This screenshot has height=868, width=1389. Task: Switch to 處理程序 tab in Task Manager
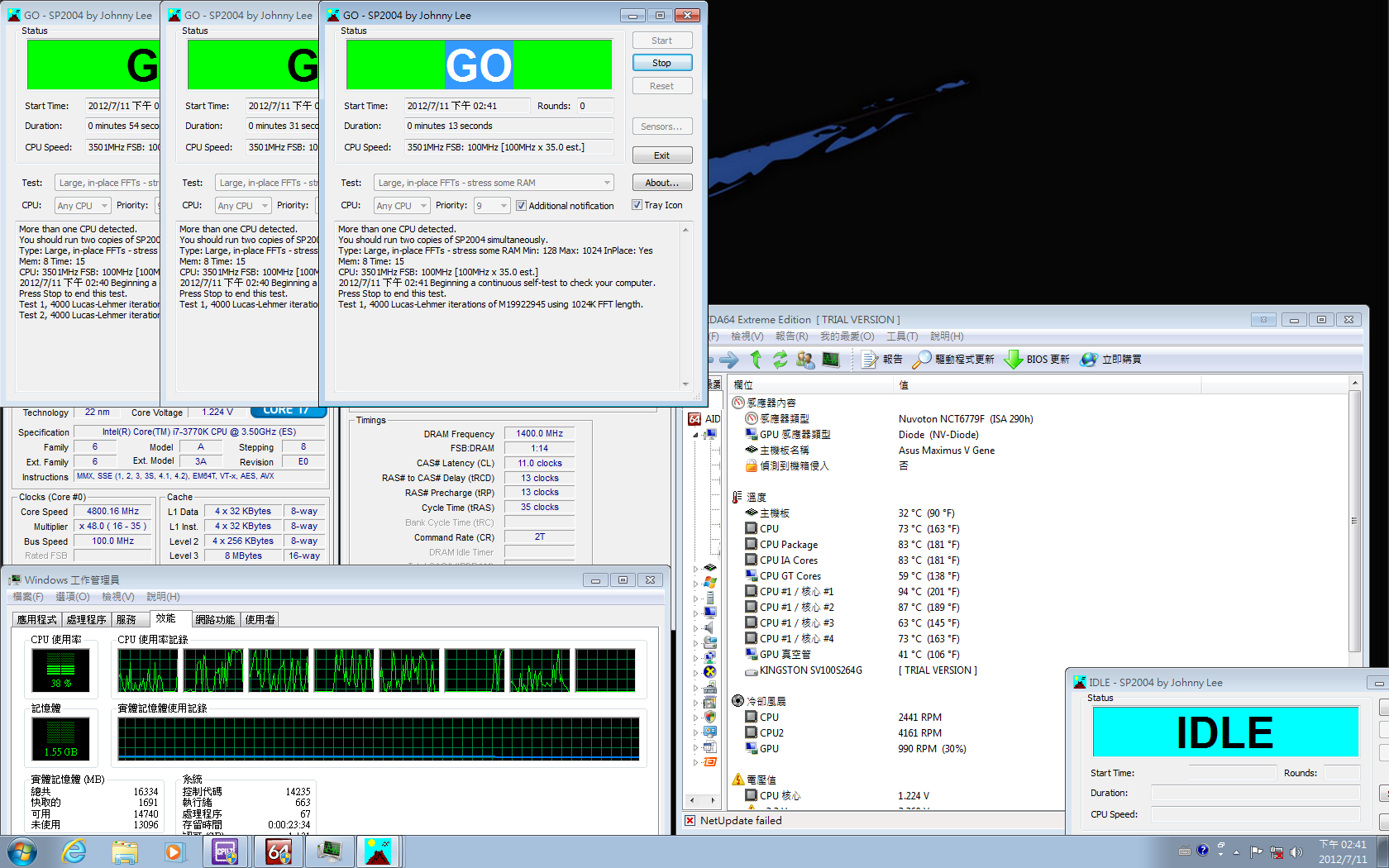(x=86, y=619)
